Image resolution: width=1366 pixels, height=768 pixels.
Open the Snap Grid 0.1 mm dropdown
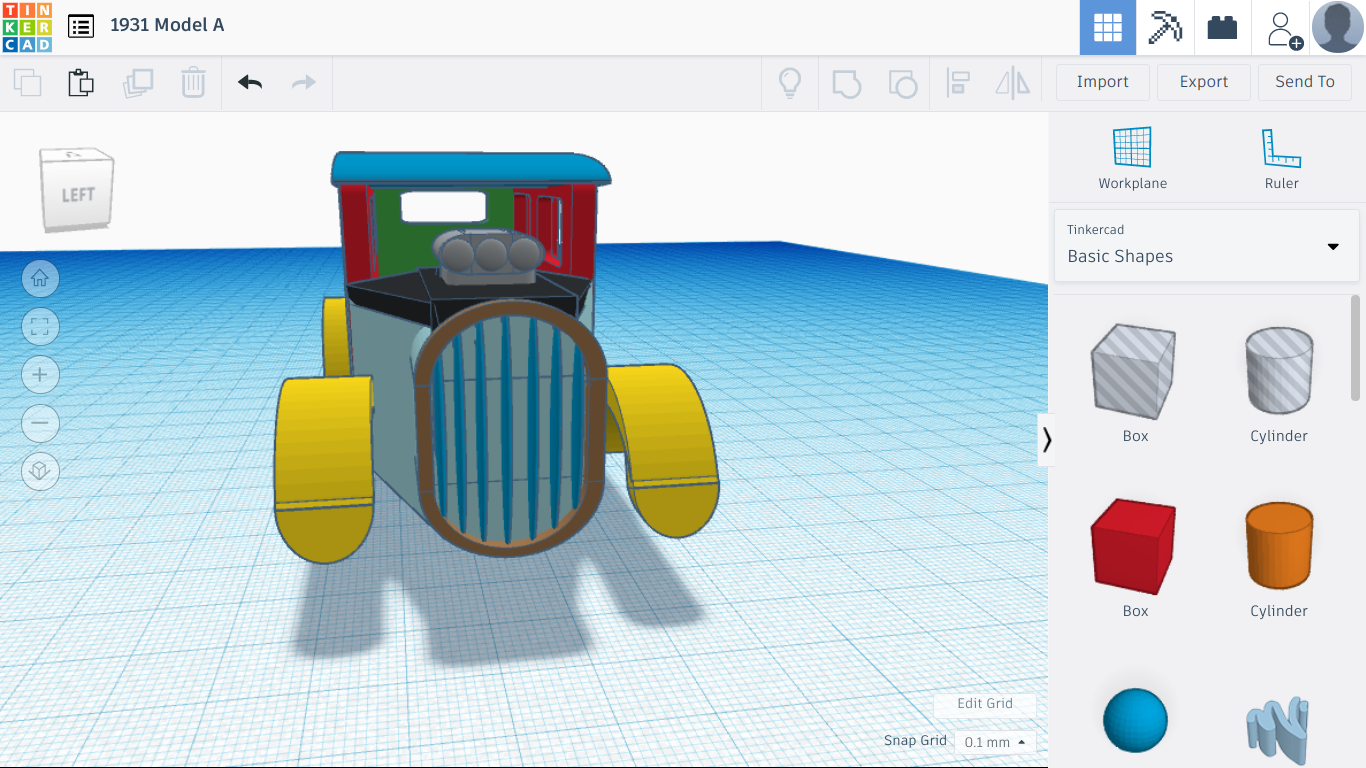994,742
